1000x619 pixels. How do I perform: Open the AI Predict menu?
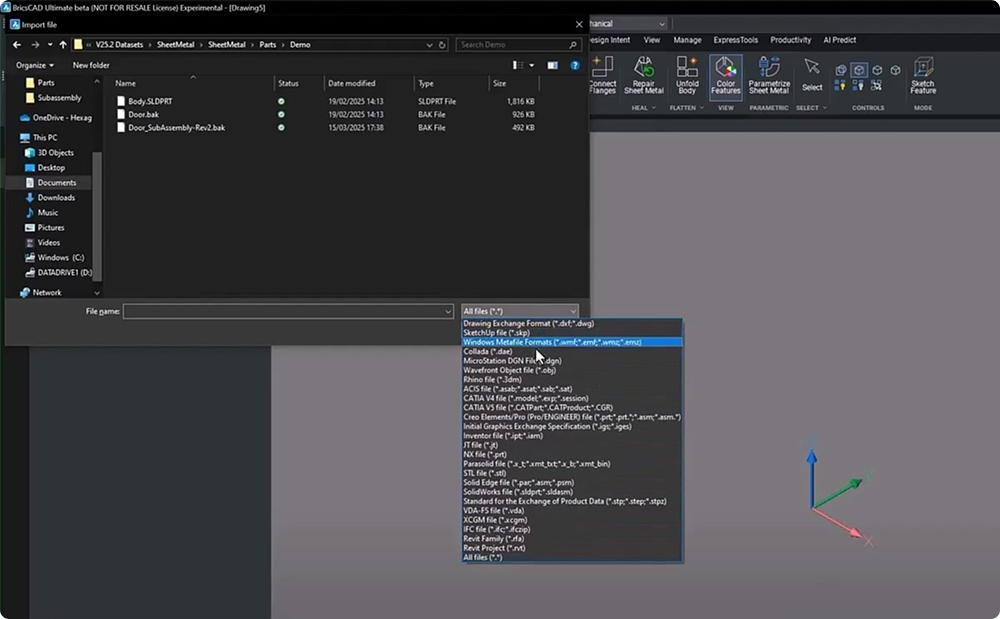(x=839, y=40)
